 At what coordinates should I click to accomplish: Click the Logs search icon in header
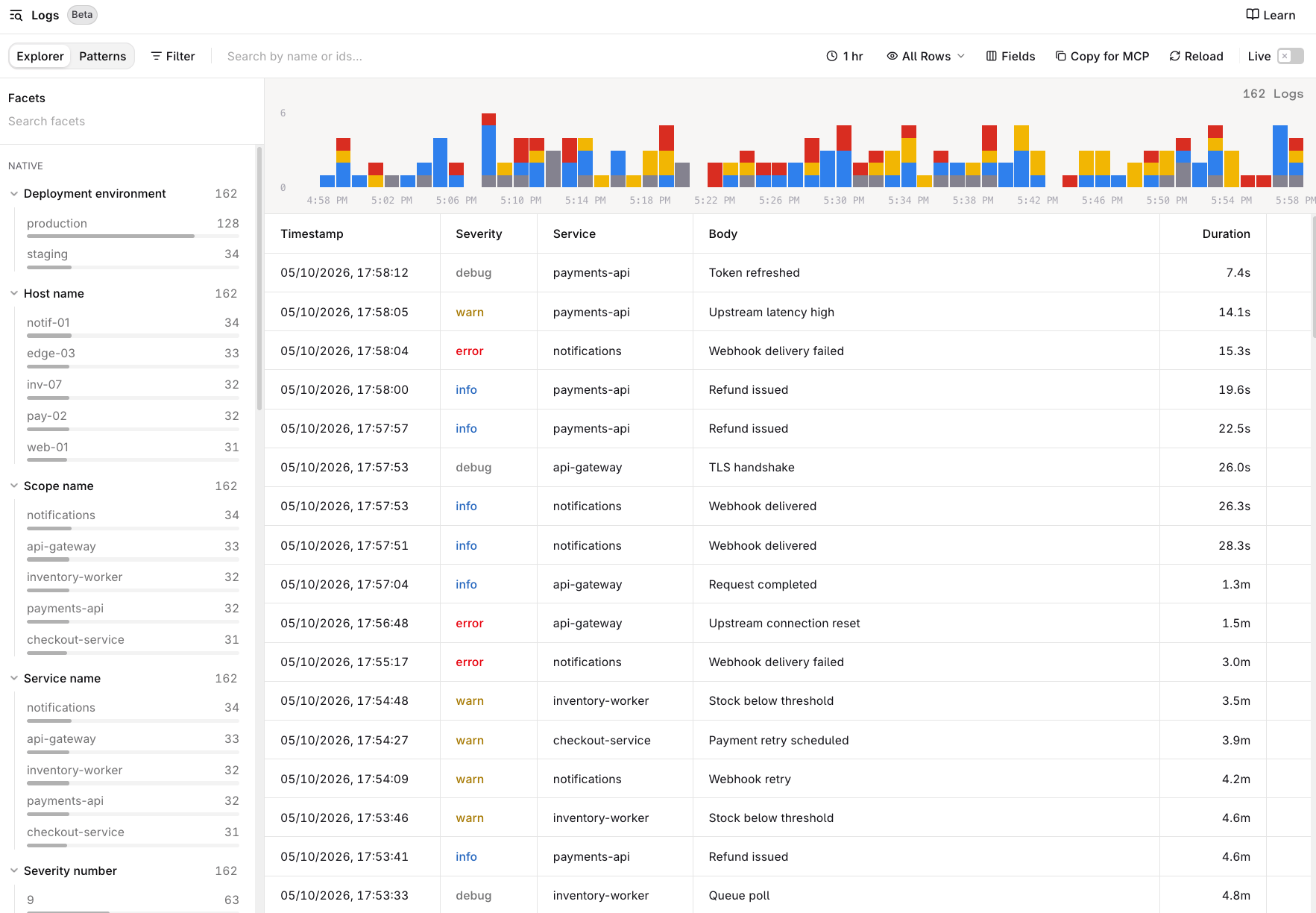coord(16,15)
